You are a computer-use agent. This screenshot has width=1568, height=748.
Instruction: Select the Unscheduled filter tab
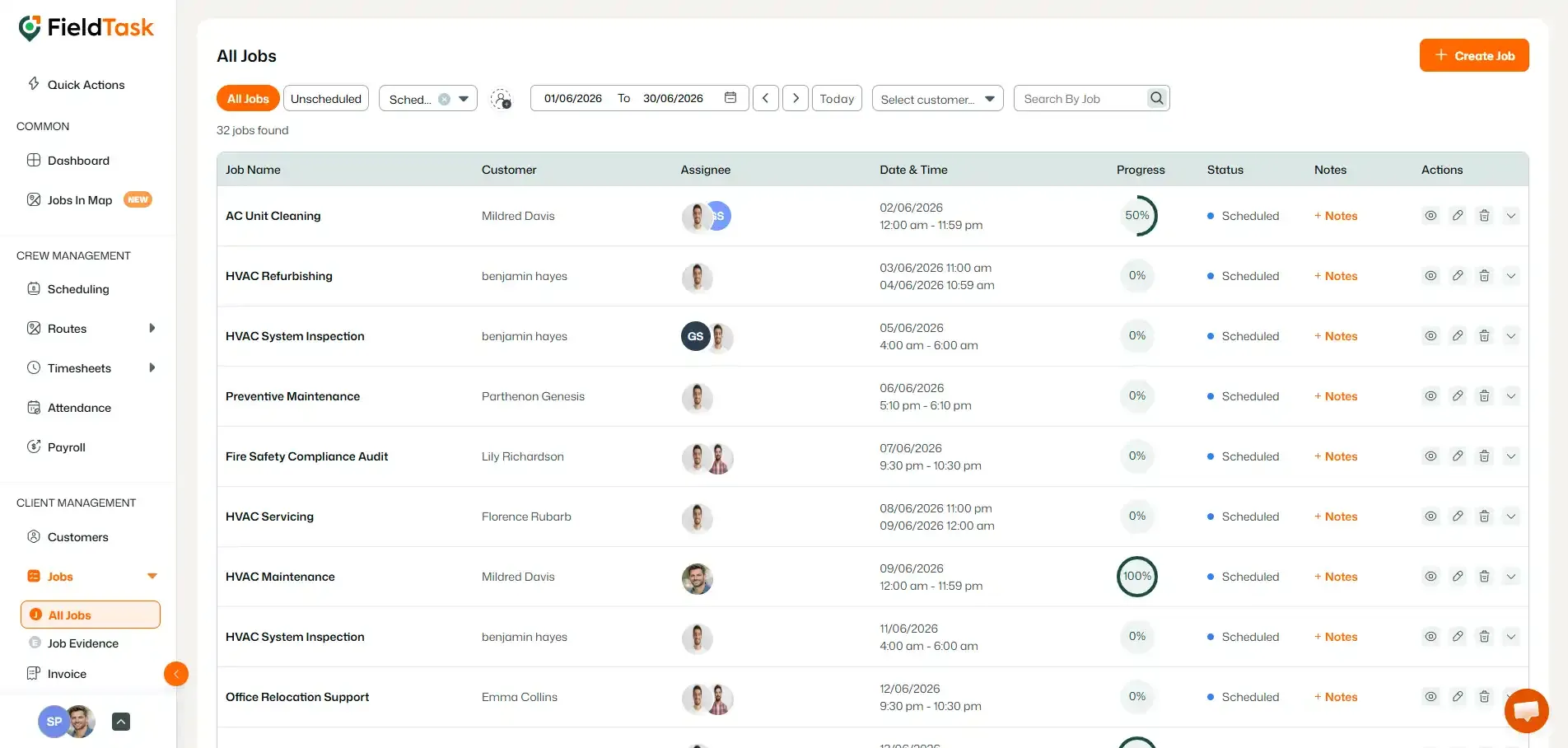[x=326, y=98]
